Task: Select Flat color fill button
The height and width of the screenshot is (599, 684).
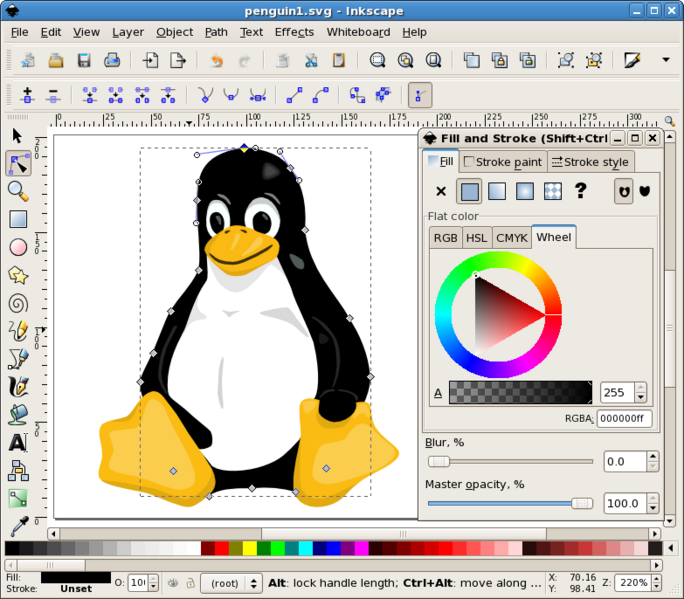Action: (469, 191)
